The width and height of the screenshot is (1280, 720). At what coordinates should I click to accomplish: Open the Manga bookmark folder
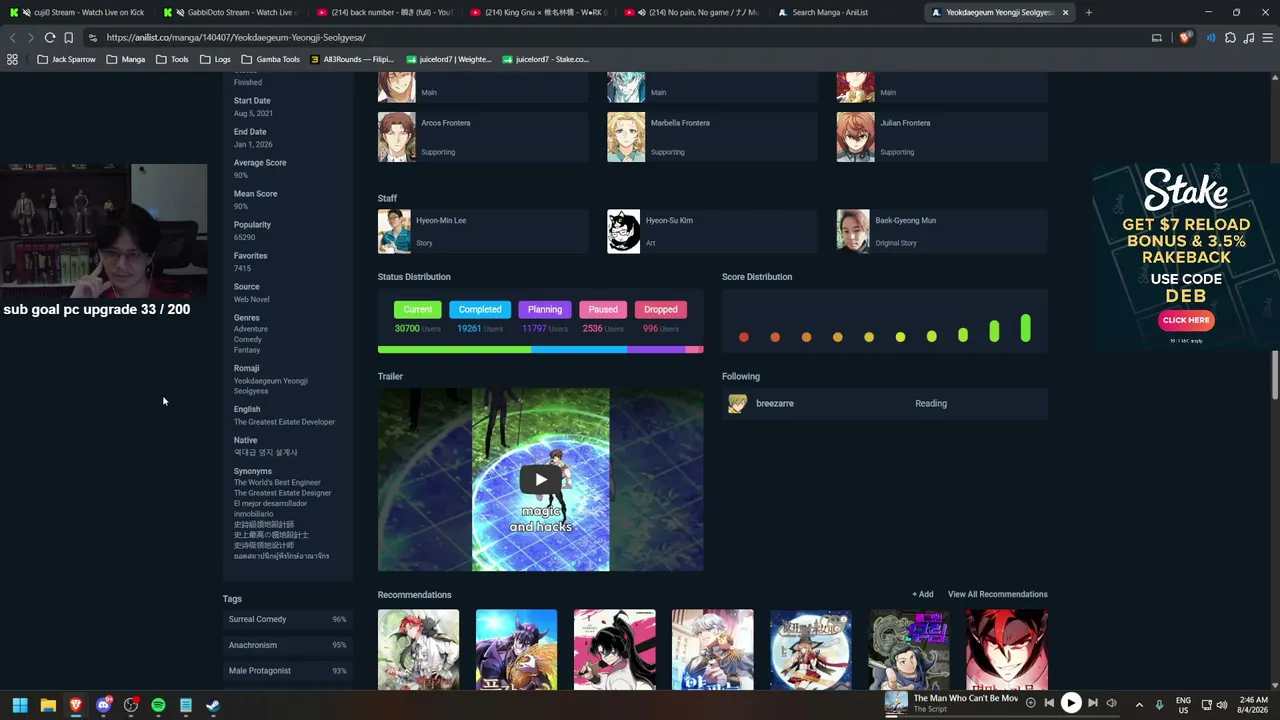pyautogui.click(x=125, y=59)
